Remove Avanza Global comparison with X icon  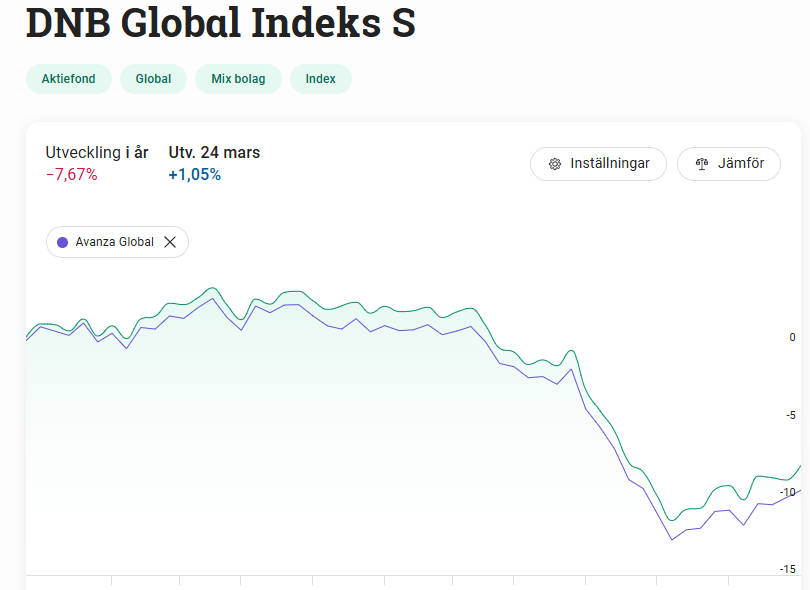click(170, 242)
